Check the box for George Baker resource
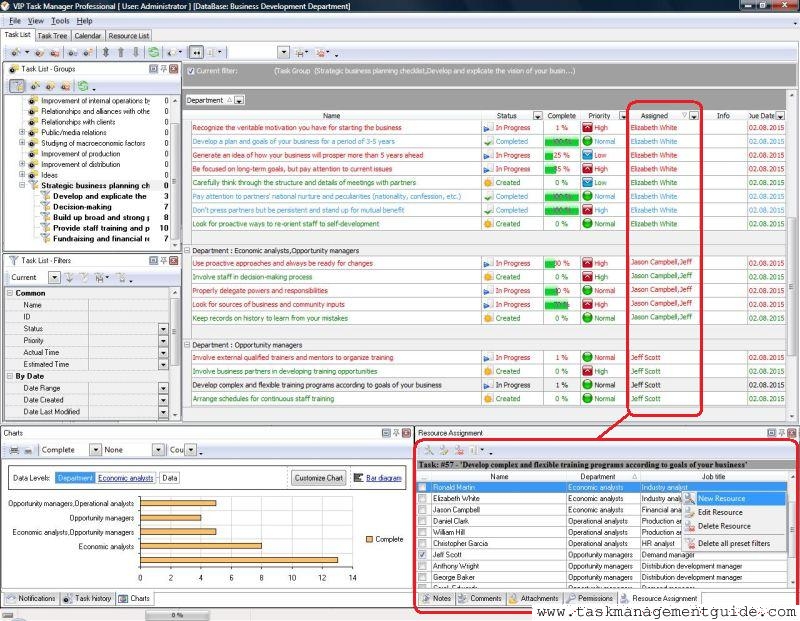Screen dimensions: 800x621 [x=422, y=577]
